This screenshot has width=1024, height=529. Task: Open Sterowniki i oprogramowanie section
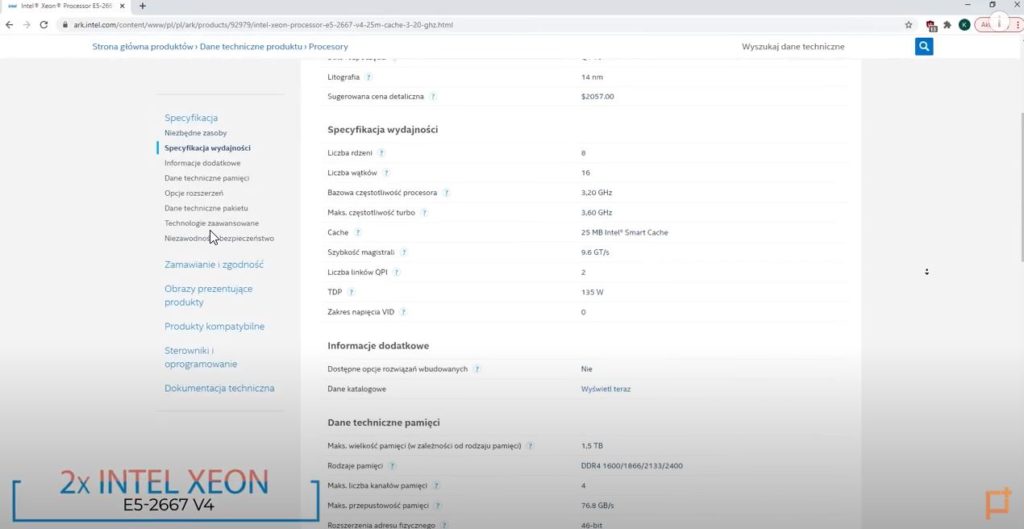(x=200, y=357)
